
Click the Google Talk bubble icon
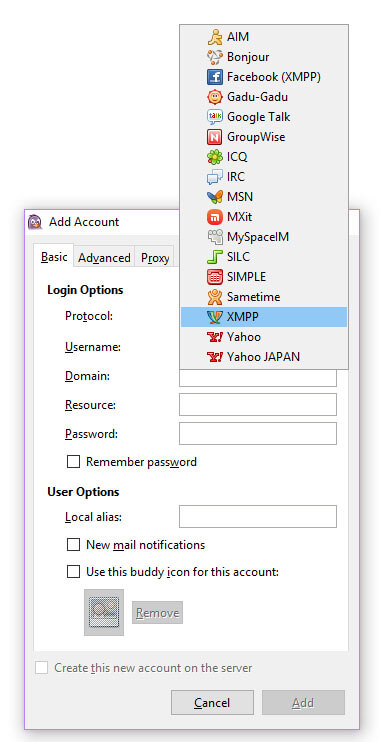coord(214,117)
